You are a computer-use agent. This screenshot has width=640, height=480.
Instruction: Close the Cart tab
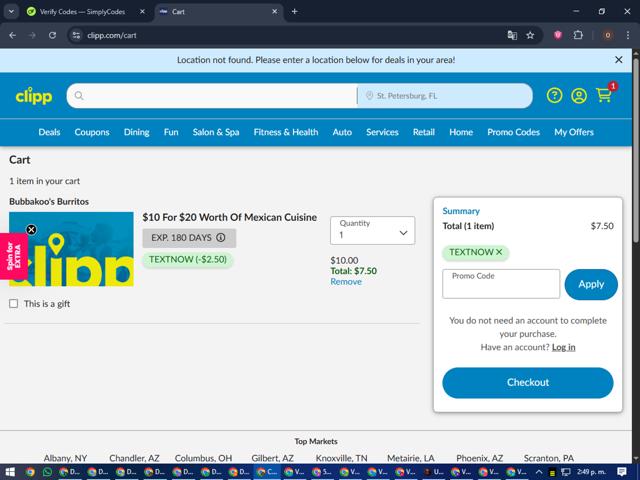[275, 12]
